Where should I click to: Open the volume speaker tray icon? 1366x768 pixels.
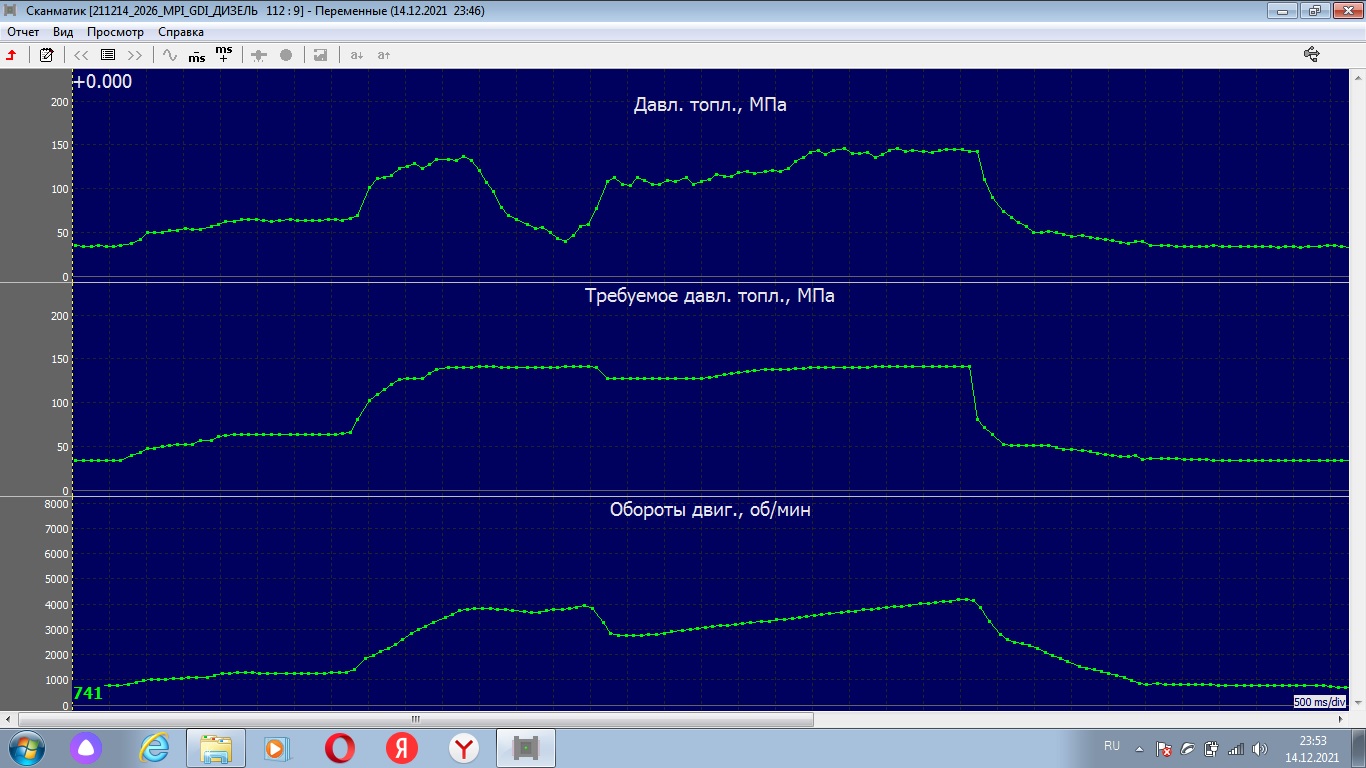tap(1259, 748)
